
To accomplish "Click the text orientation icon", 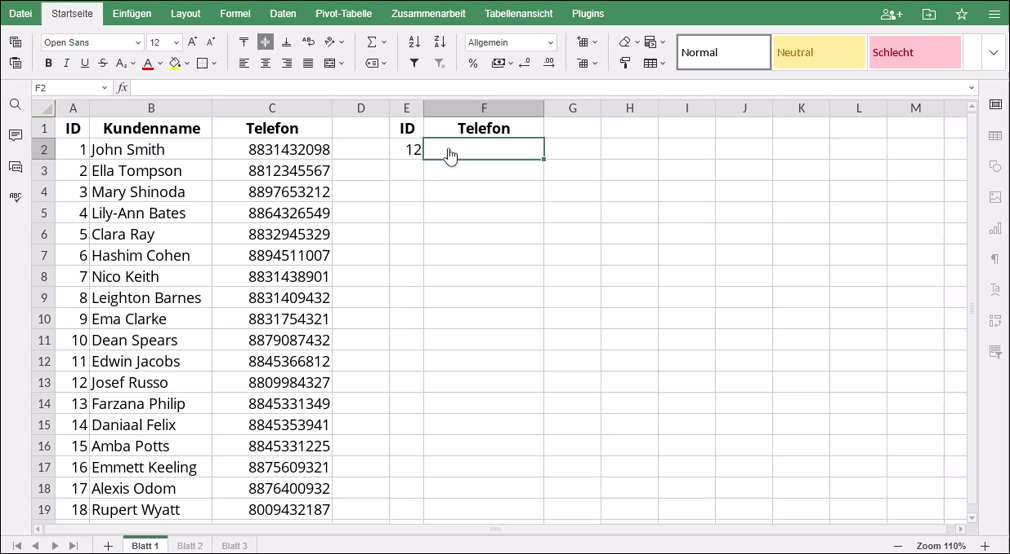I will tap(329, 43).
